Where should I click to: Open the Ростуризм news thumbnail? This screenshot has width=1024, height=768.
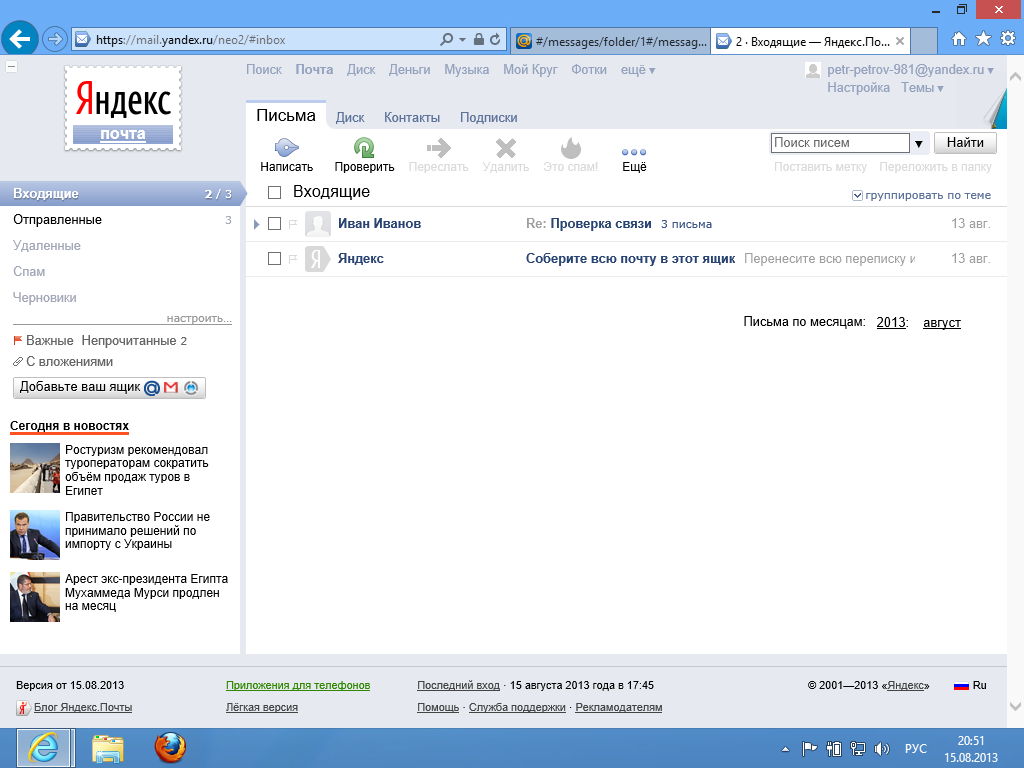point(35,468)
